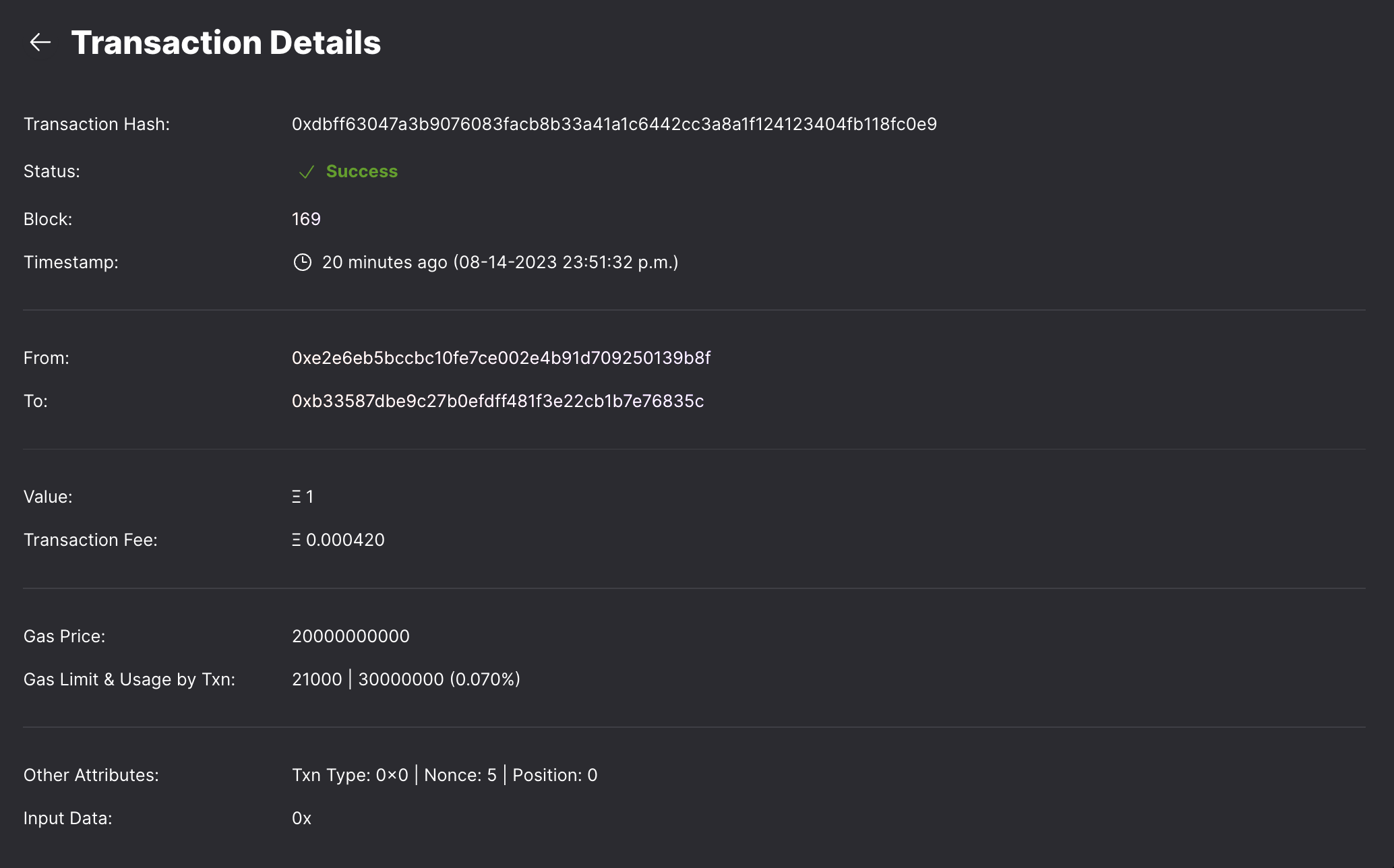Click the Ether symbol beside Value

pos(296,497)
